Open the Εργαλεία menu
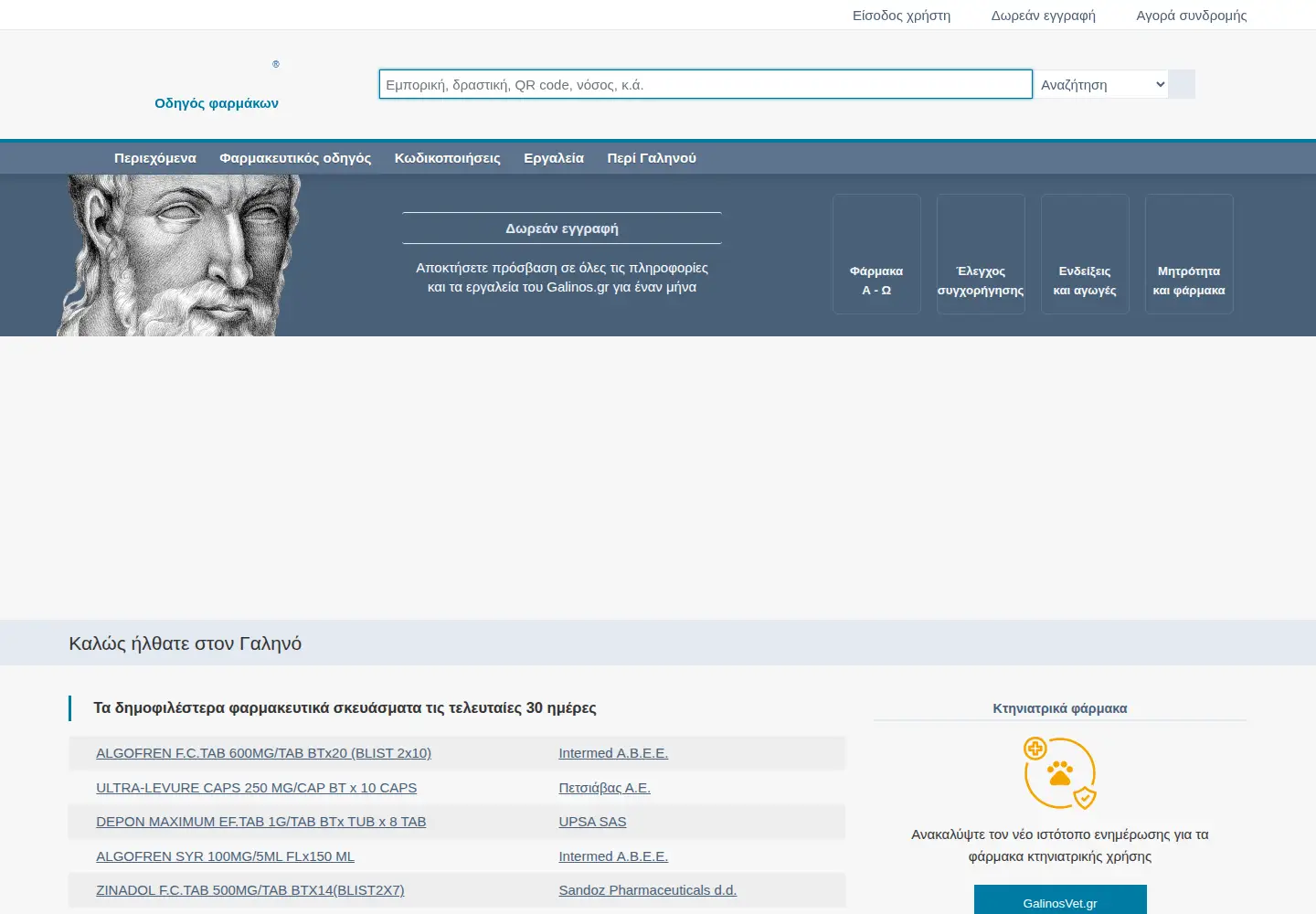 pyautogui.click(x=554, y=158)
